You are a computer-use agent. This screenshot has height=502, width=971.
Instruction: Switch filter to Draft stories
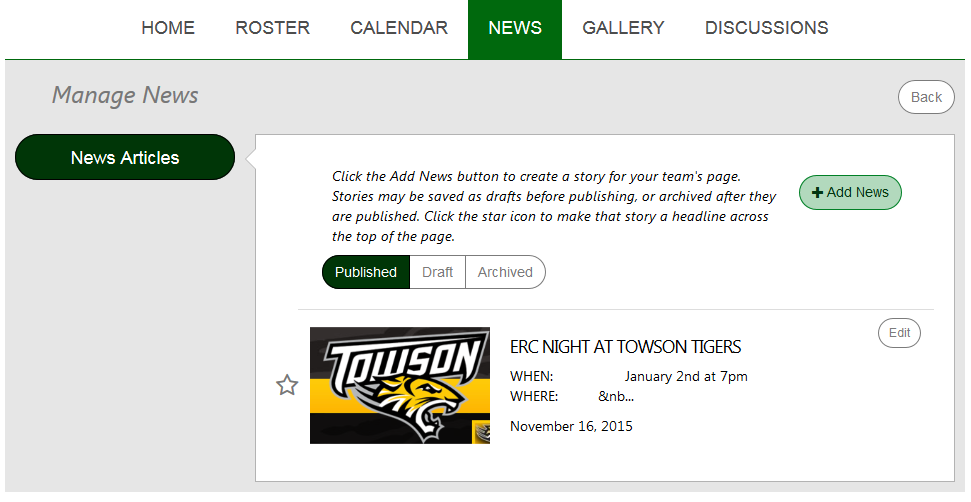(x=437, y=272)
